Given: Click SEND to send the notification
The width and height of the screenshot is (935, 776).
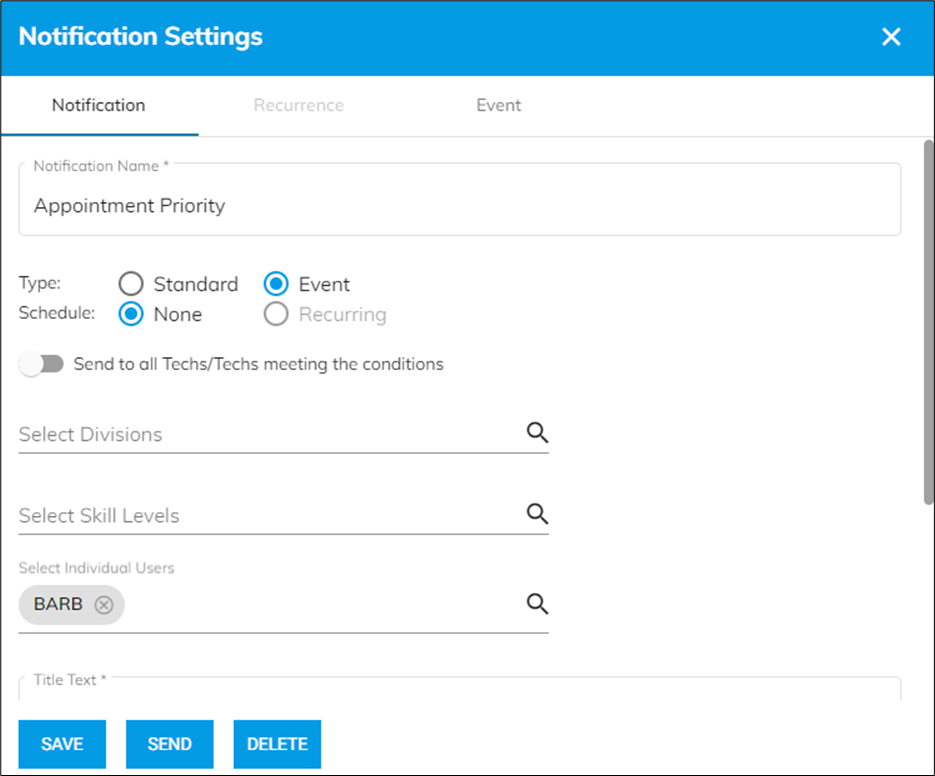Looking at the screenshot, I should click(169, 744).
